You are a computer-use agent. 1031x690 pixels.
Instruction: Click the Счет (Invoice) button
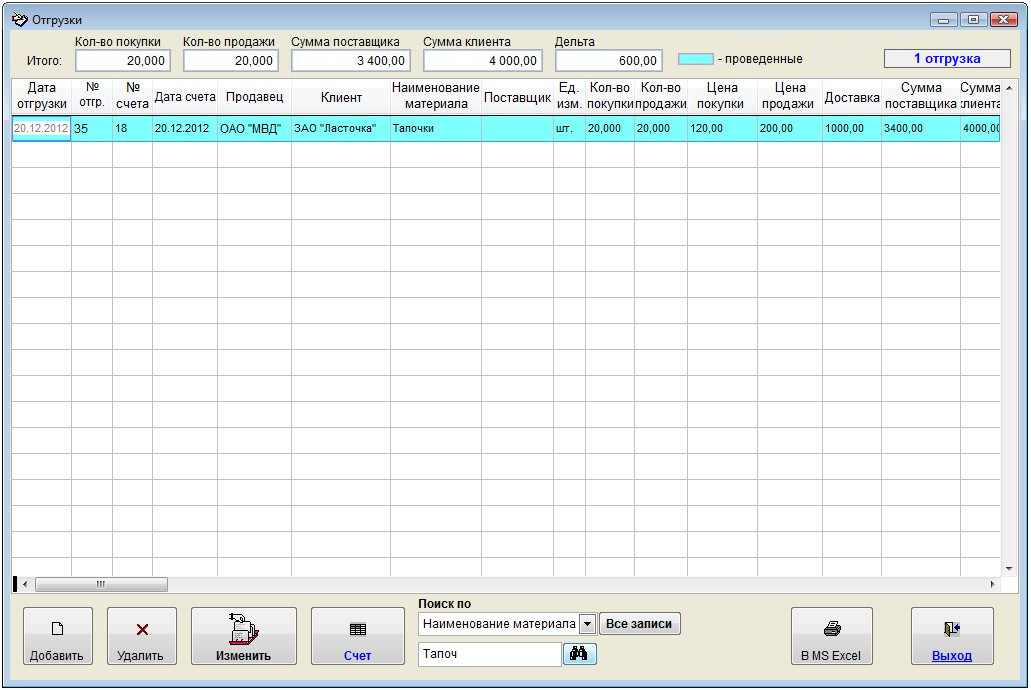pyautogui.click(x=357, y=636)
